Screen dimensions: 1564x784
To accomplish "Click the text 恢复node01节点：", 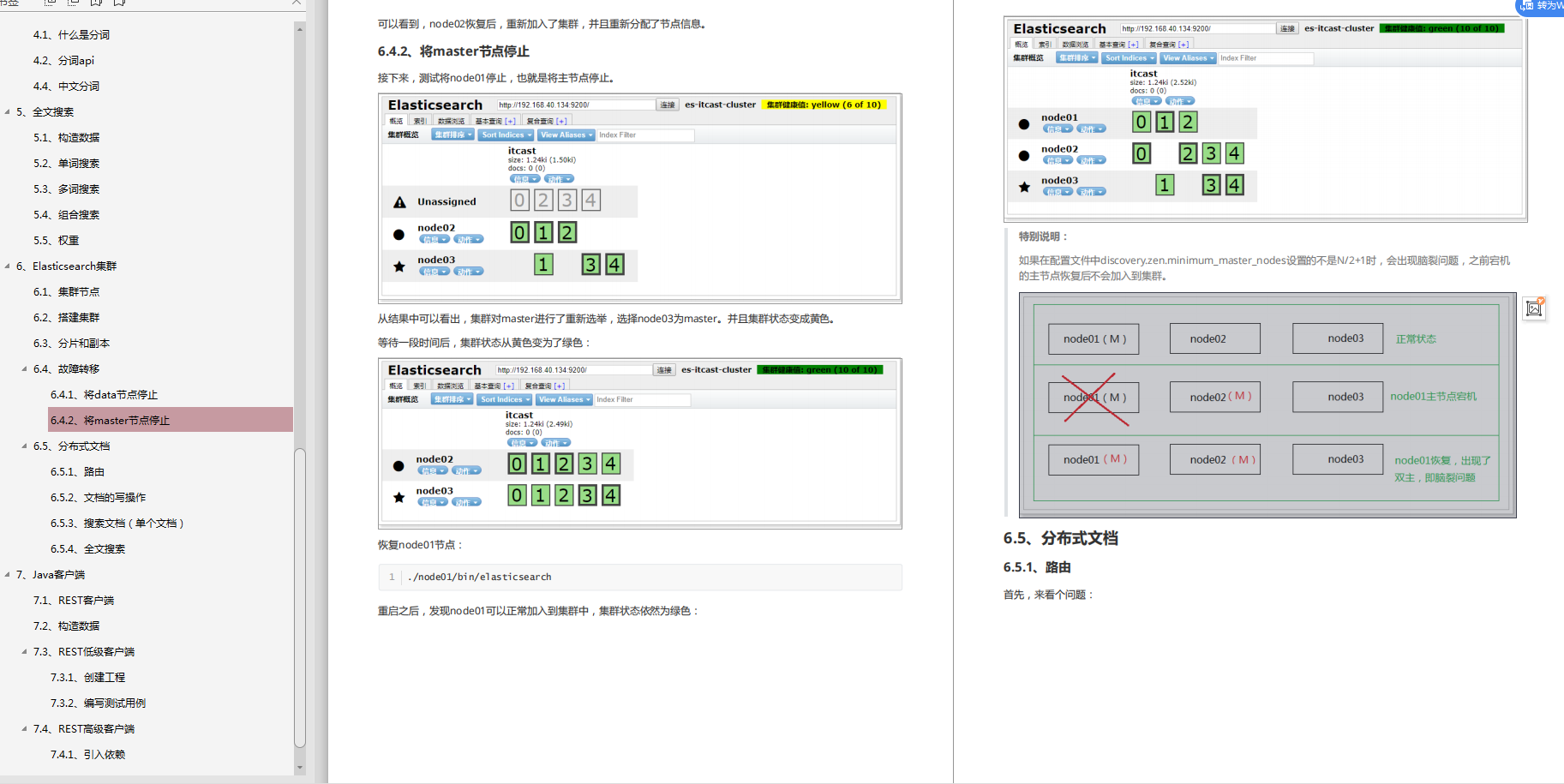I will pyautogui.click(x=421, y=545).
